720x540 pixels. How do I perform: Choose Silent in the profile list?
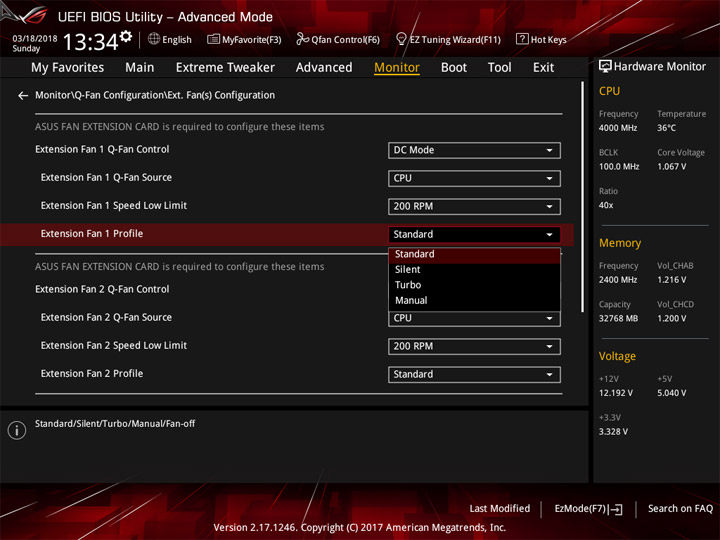click(474, 270)
